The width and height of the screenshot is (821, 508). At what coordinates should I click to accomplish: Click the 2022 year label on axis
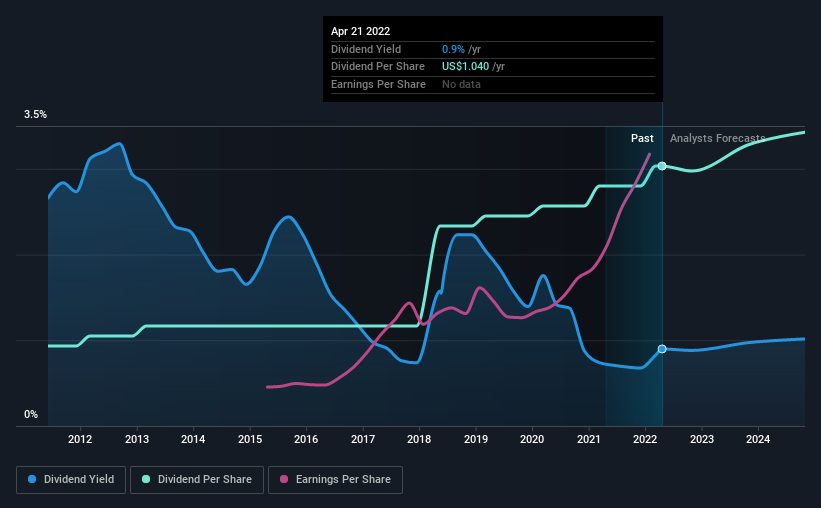645,439
